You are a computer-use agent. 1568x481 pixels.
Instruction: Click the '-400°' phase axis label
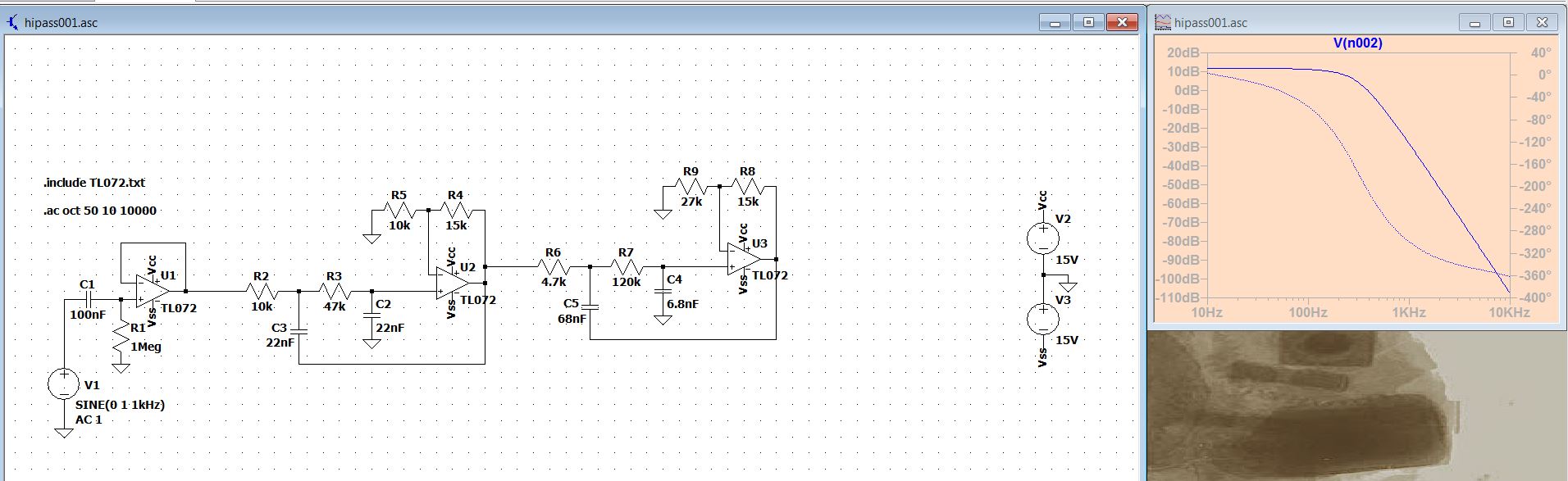(x=1534, y=297)
